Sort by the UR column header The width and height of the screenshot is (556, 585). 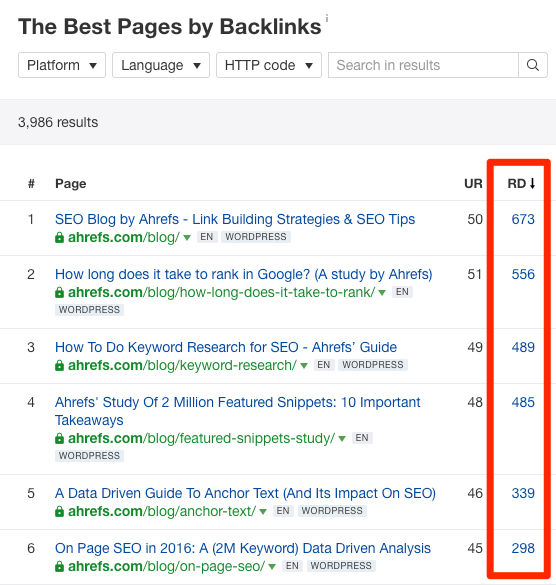(x=473, y=184)
